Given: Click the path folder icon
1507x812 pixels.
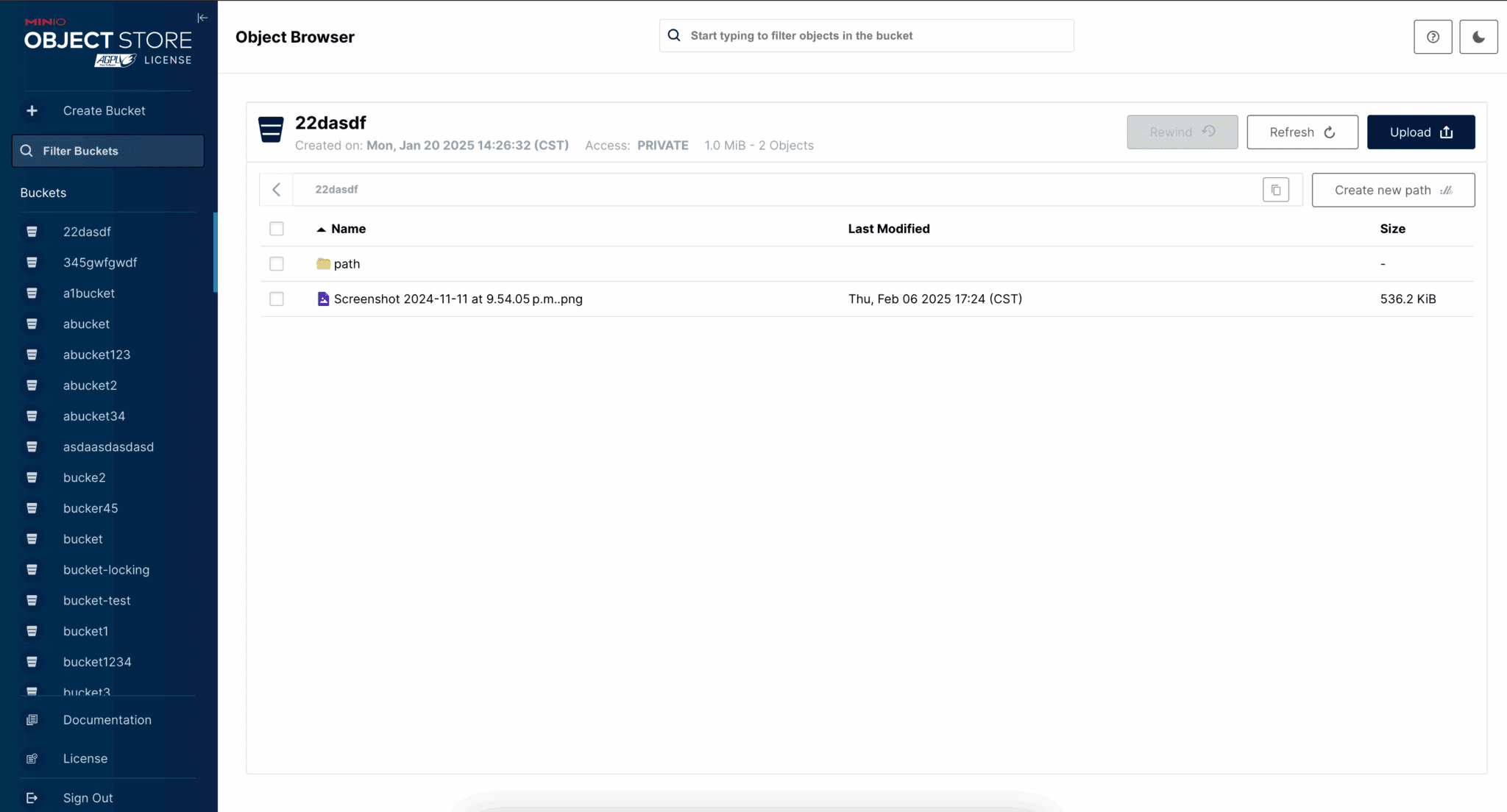Looking at the screenshot, I should [x=323, y=263].
